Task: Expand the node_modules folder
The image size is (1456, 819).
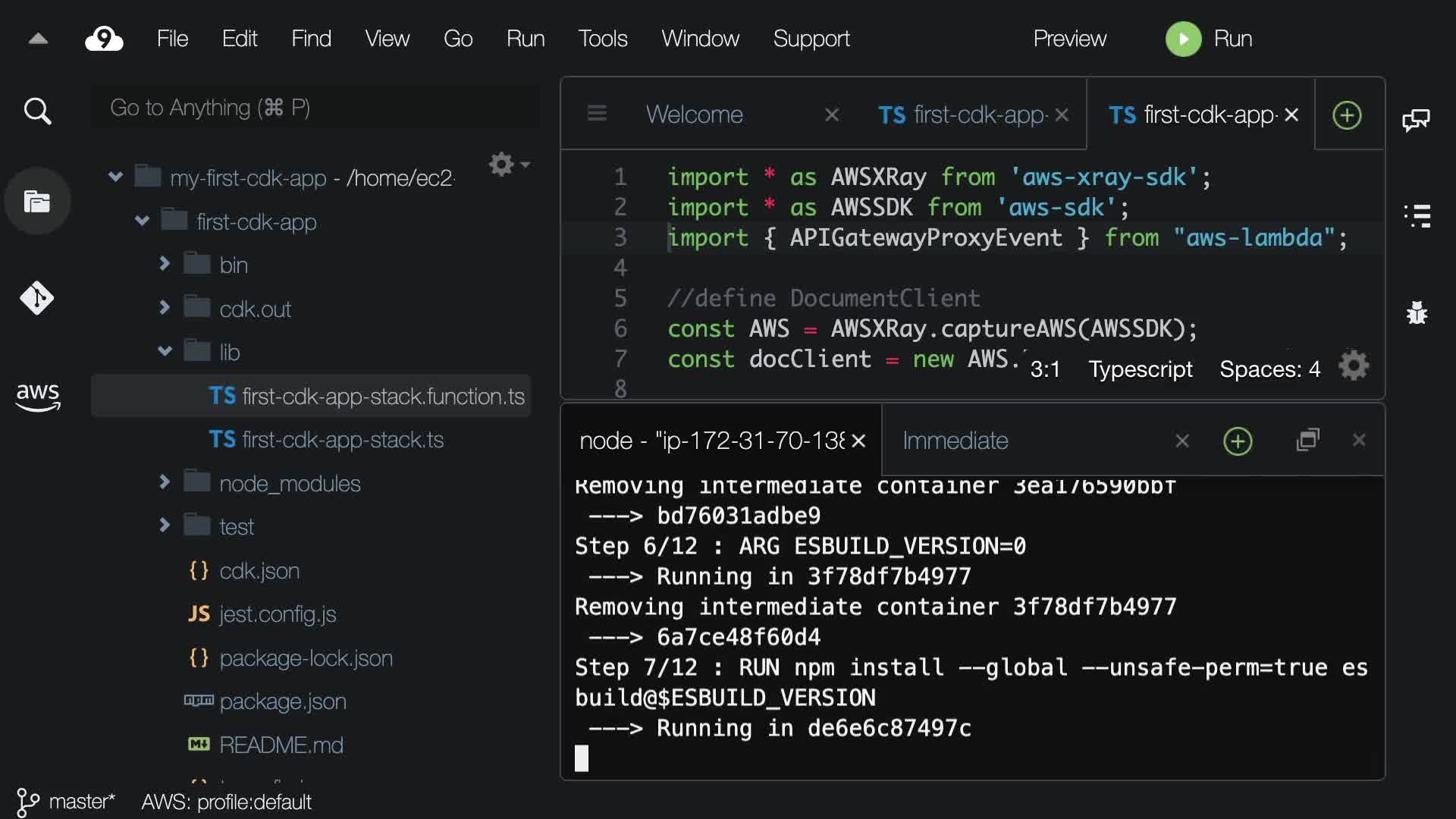Action: coord(165,482)
